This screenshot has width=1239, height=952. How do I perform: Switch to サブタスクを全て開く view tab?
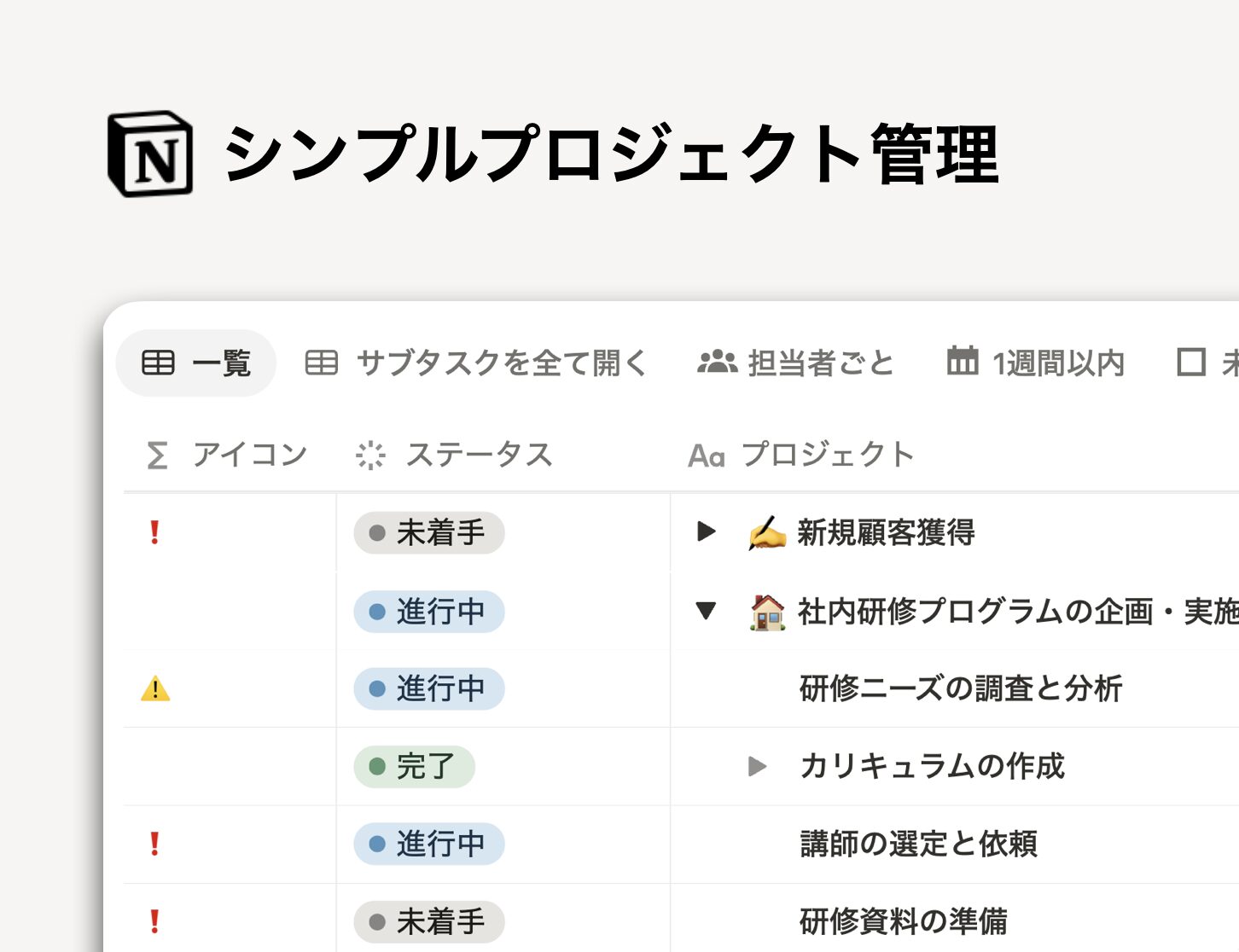pos(476,363)
